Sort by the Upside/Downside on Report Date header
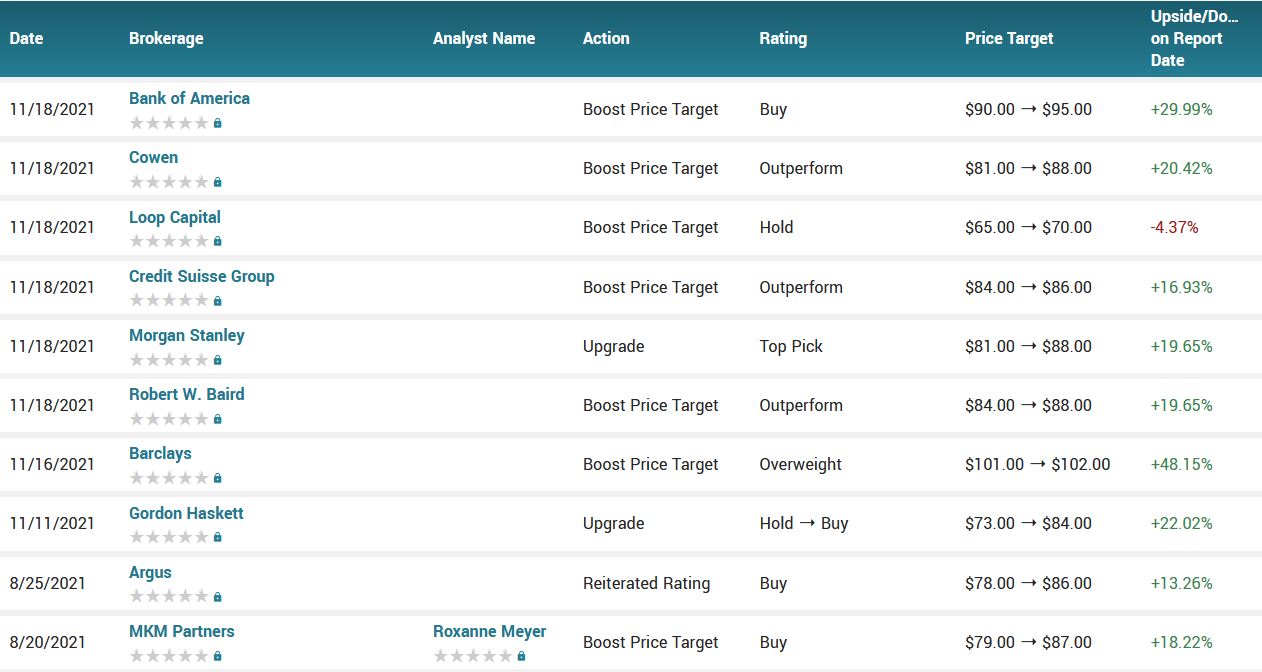Image resolution: width=1262 pixels, height=672 pixels. tap(1194, 38)
